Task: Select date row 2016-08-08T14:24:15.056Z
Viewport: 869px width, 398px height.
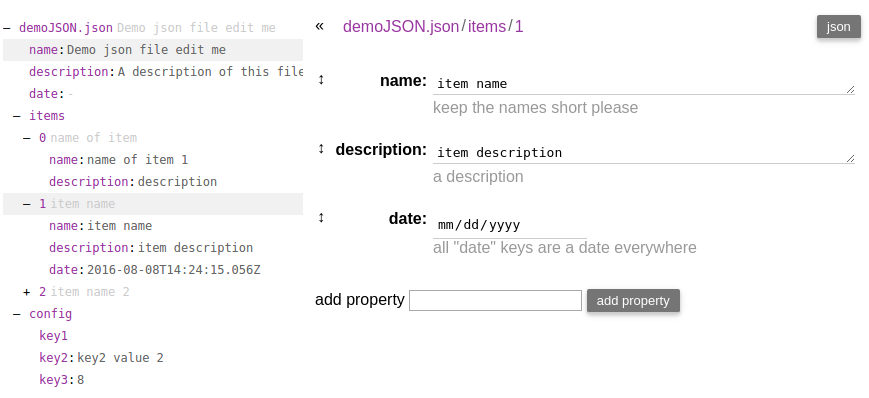Action: (153, 270)
